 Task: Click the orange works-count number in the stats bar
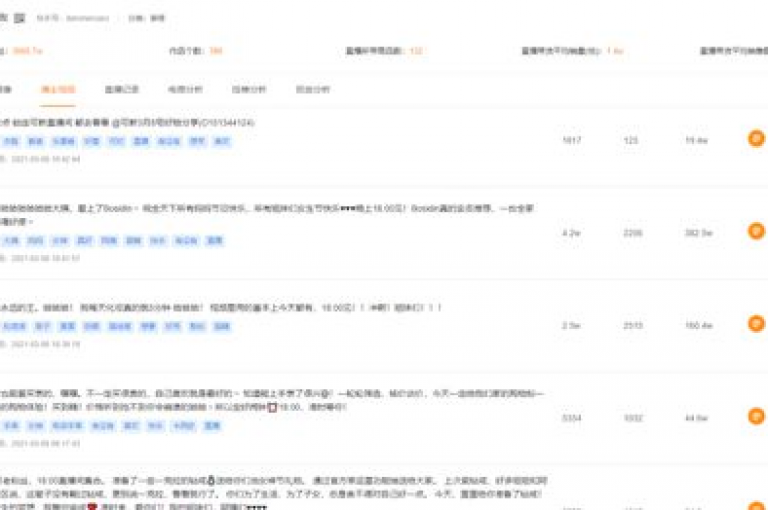[216, 50]
